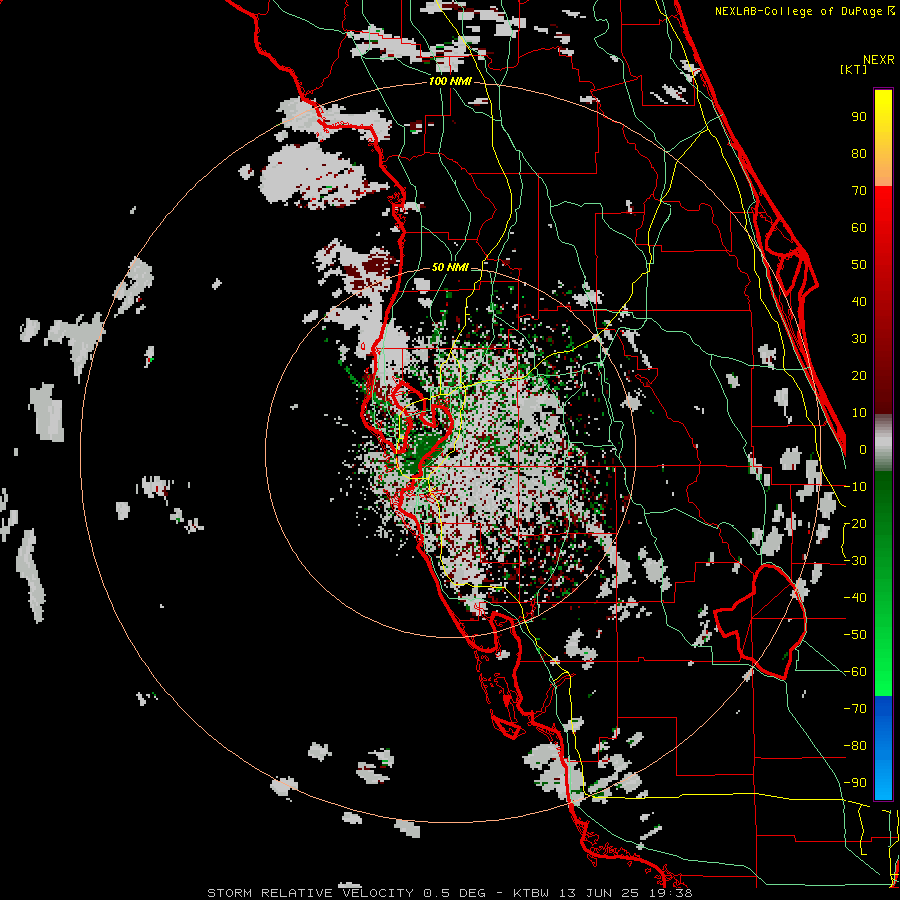The image size is (900, 900).
Task: Click the -90 value on the velocity scale
Action: pyautogui.click(x=855, y=783)
